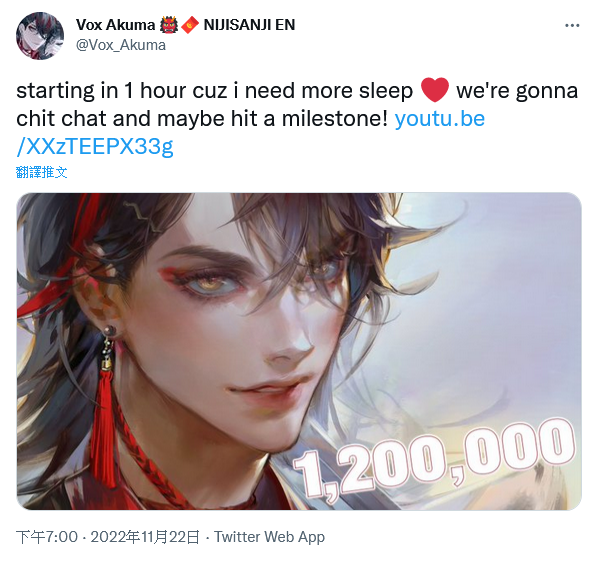The image size is (598, 563).
Task: Click the 下午7:00 timestamp
Action: pyautogui.click(x=47, y=537)
